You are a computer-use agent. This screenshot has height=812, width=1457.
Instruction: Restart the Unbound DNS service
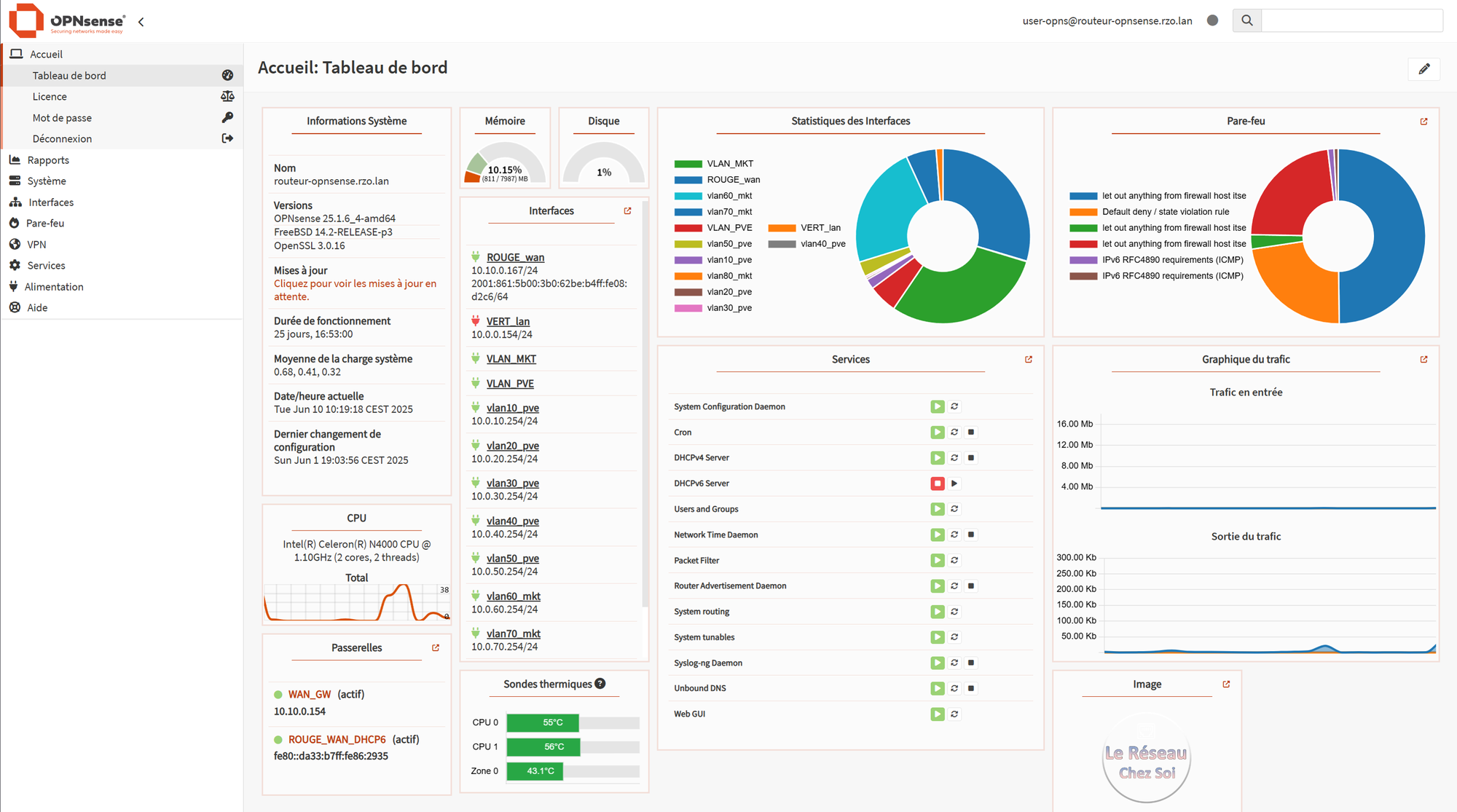click(x=954, y=688)
